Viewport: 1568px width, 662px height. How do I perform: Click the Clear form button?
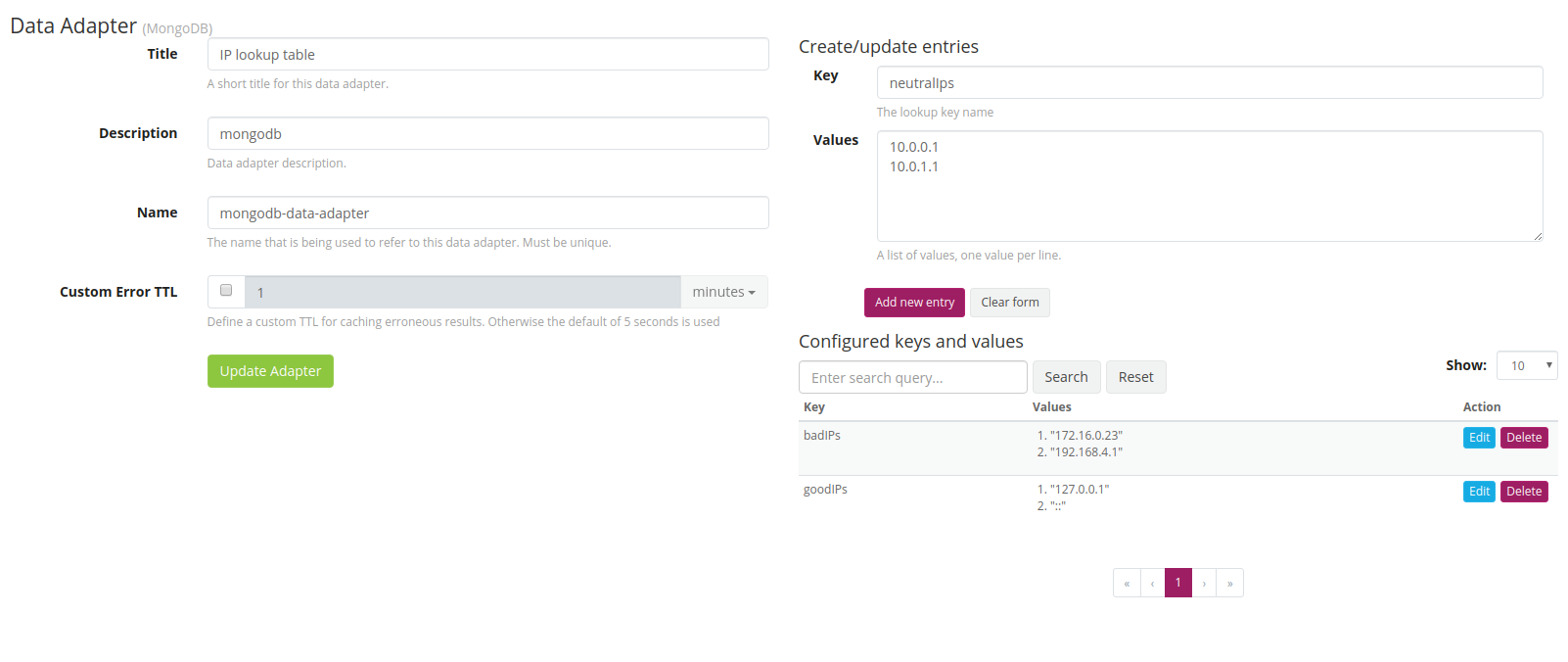[x=1009, y=302]
